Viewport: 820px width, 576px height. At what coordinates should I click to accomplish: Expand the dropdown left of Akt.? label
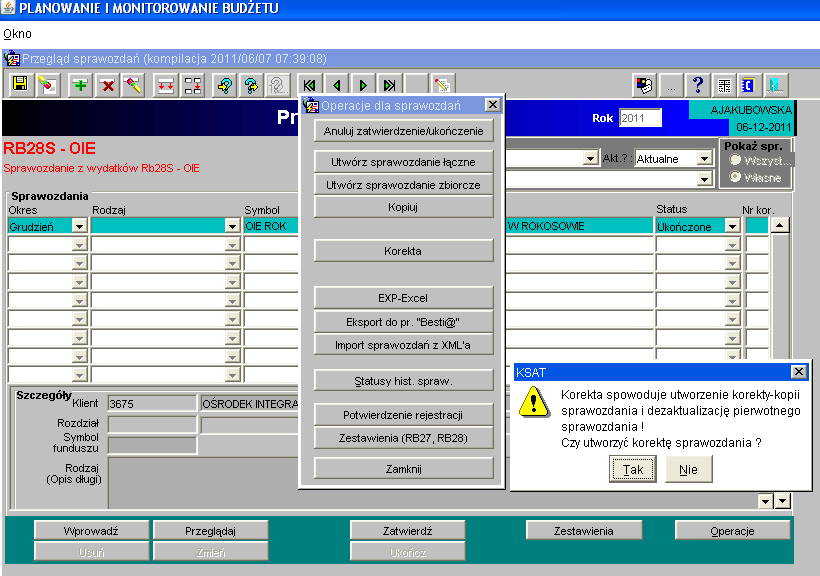(x=590, y=158)
